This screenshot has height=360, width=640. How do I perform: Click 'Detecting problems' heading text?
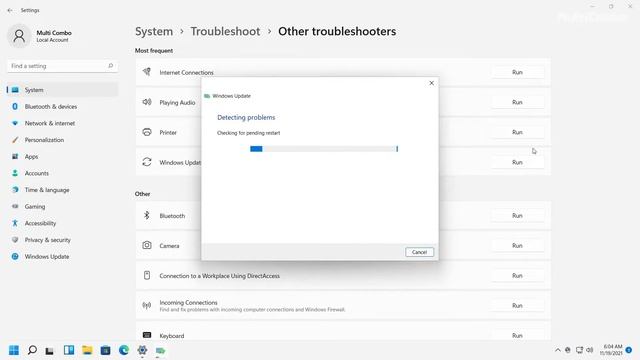click(x=246, y=118)
